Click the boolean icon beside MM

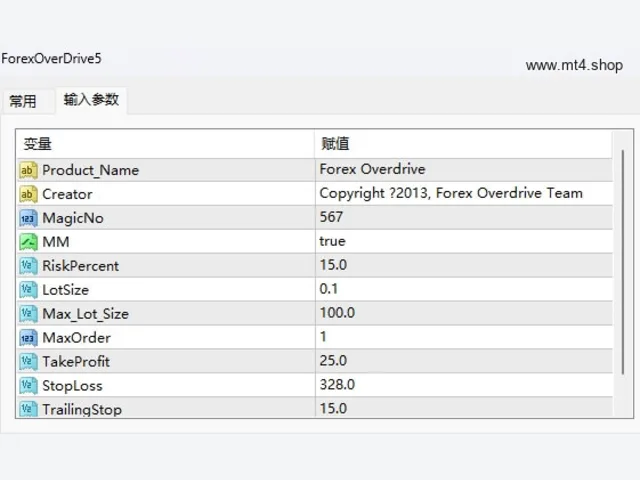pos(28,242)
